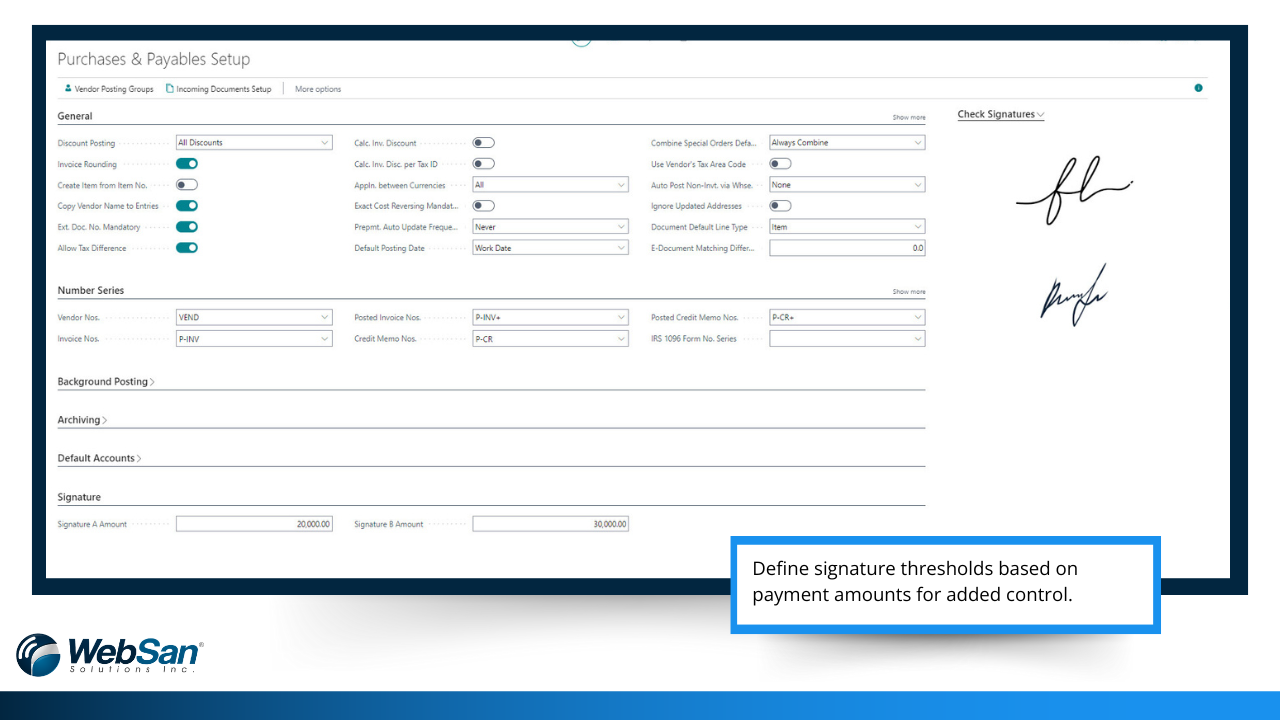The image size is (1280, 720).
Task: Click the green info icon top right
Action: 1198,88
